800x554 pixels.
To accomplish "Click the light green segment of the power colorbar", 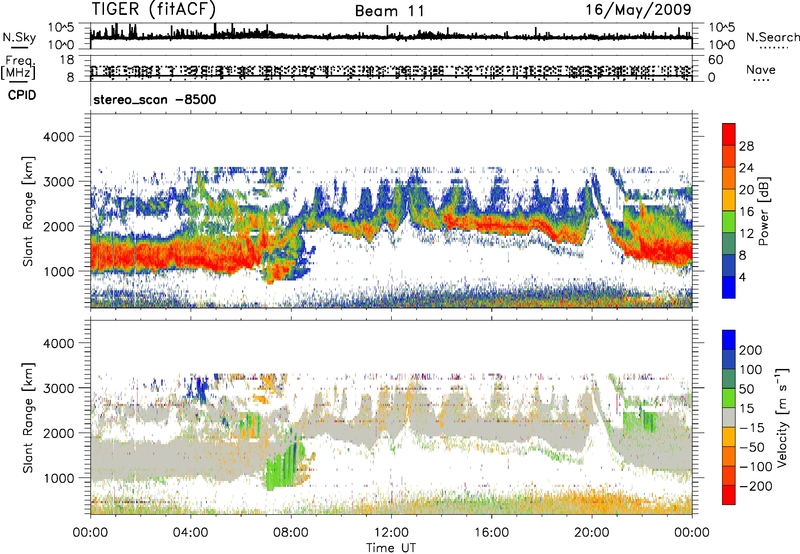I will coord(729,221).
